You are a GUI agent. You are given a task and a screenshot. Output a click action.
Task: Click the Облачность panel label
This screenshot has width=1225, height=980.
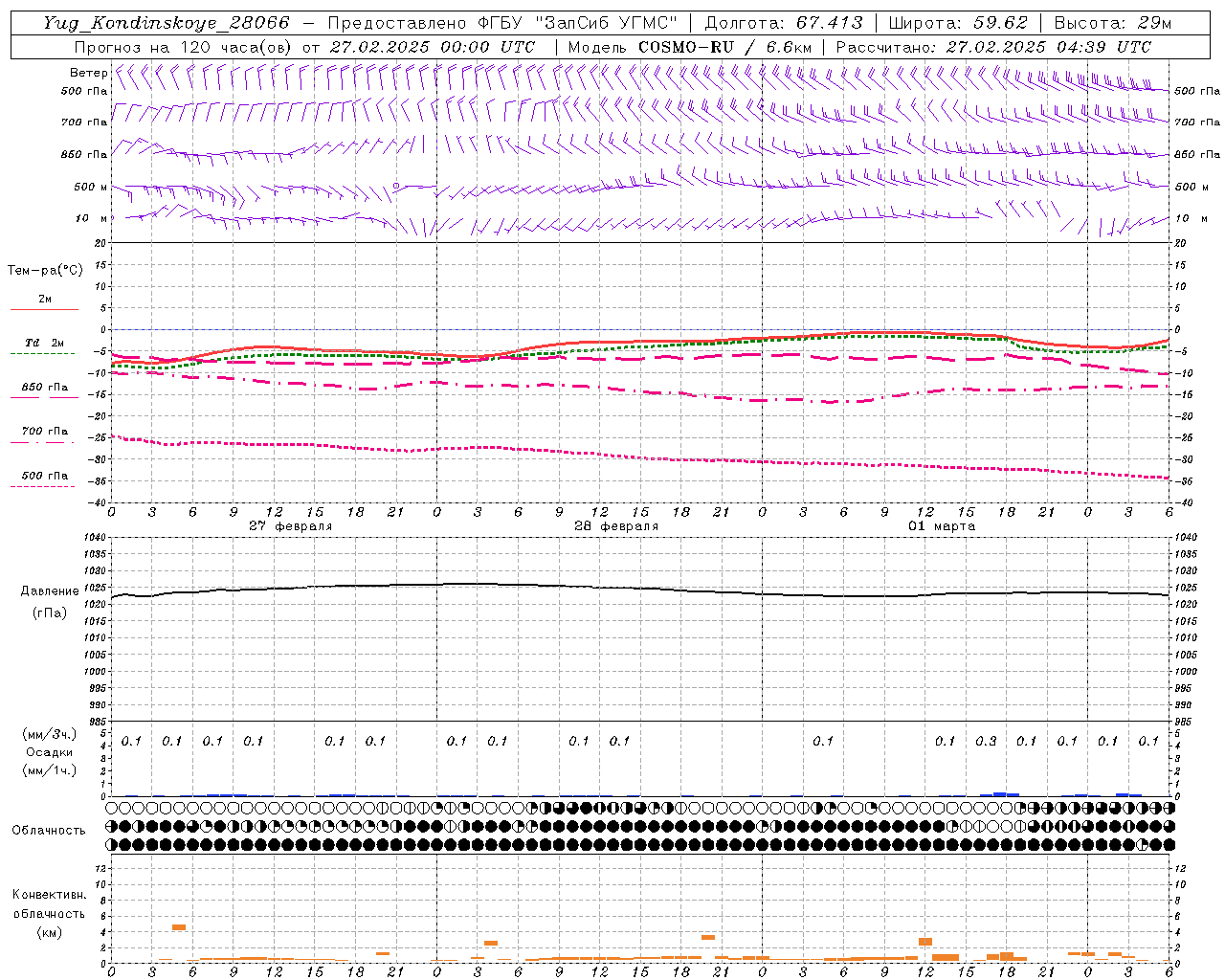click(49, 830)
